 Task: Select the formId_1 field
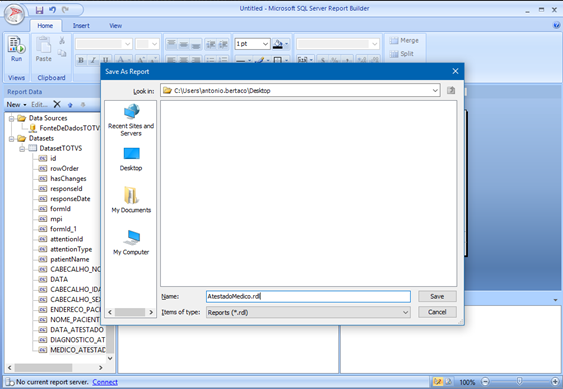63,229
